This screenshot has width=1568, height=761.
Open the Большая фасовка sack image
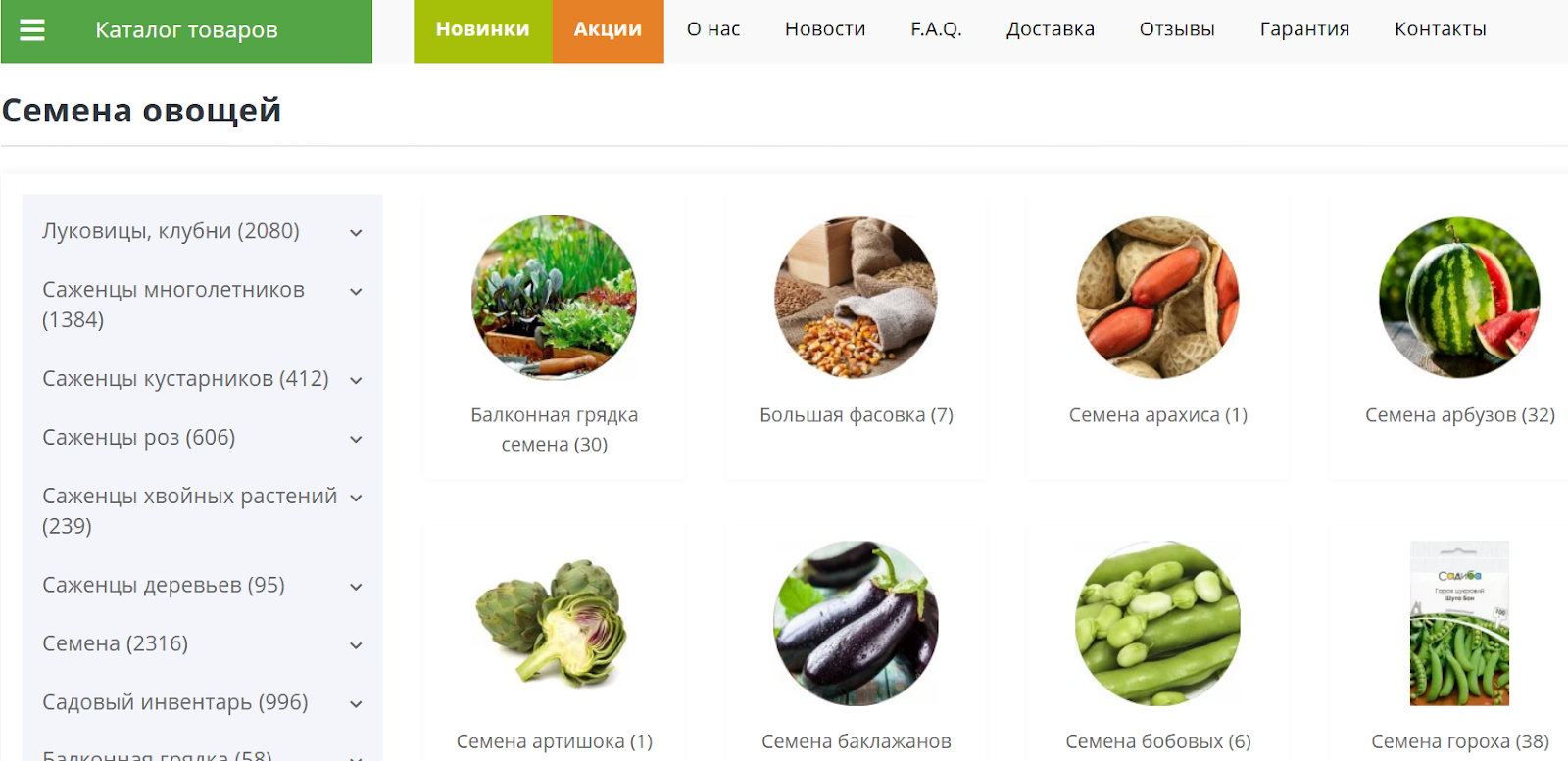[856, 298]
